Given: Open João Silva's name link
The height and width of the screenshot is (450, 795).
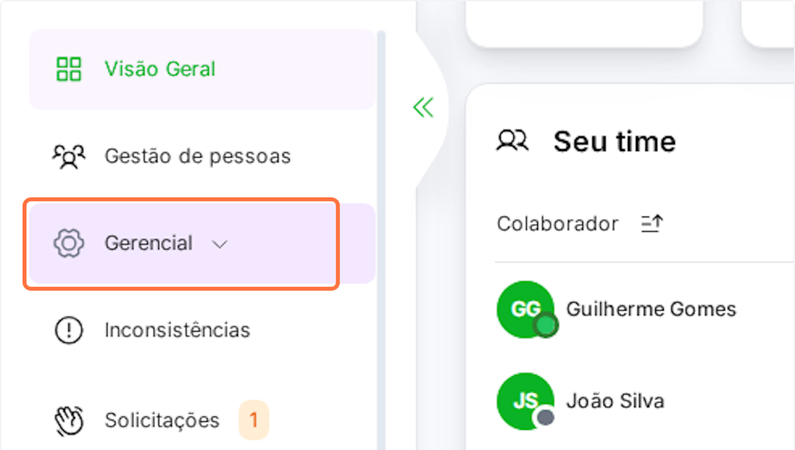Looking at the screenshot, I should coord(615,401).
